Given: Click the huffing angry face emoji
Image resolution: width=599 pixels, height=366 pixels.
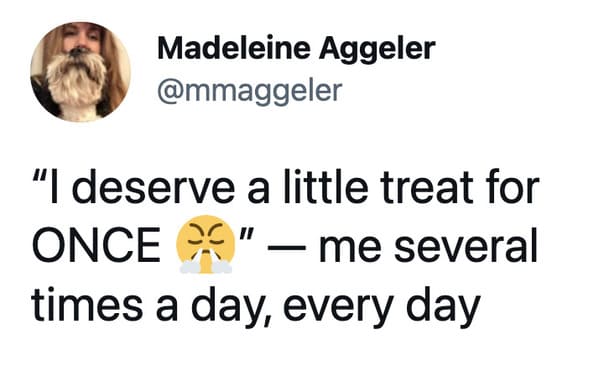Looking at the screenshot, I should pos(206,245).
